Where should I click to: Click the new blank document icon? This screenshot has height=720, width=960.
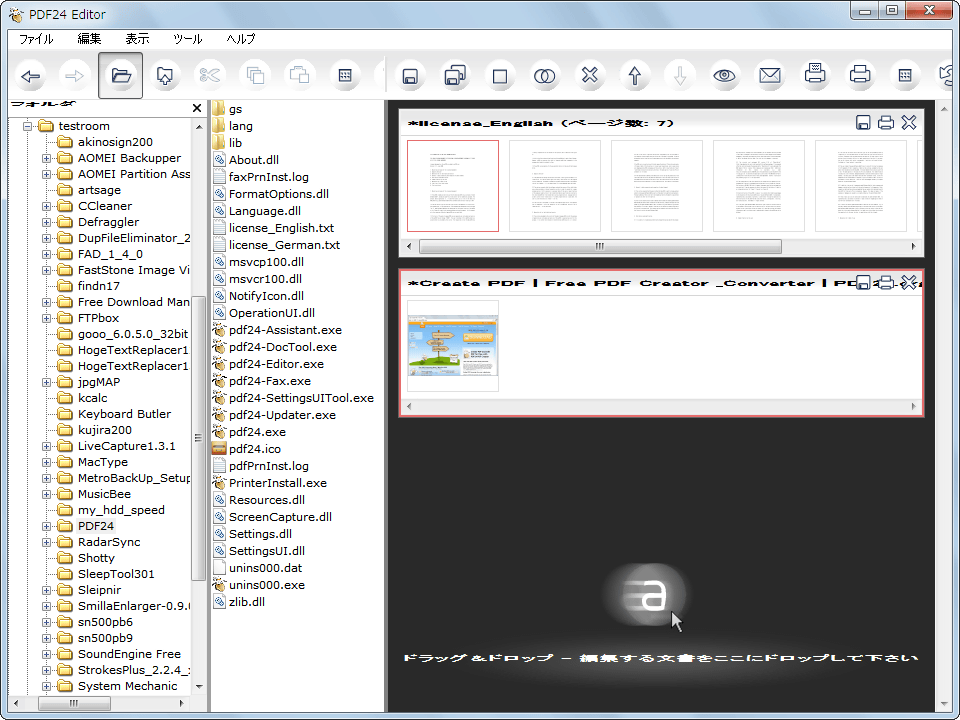coord(500,76)
